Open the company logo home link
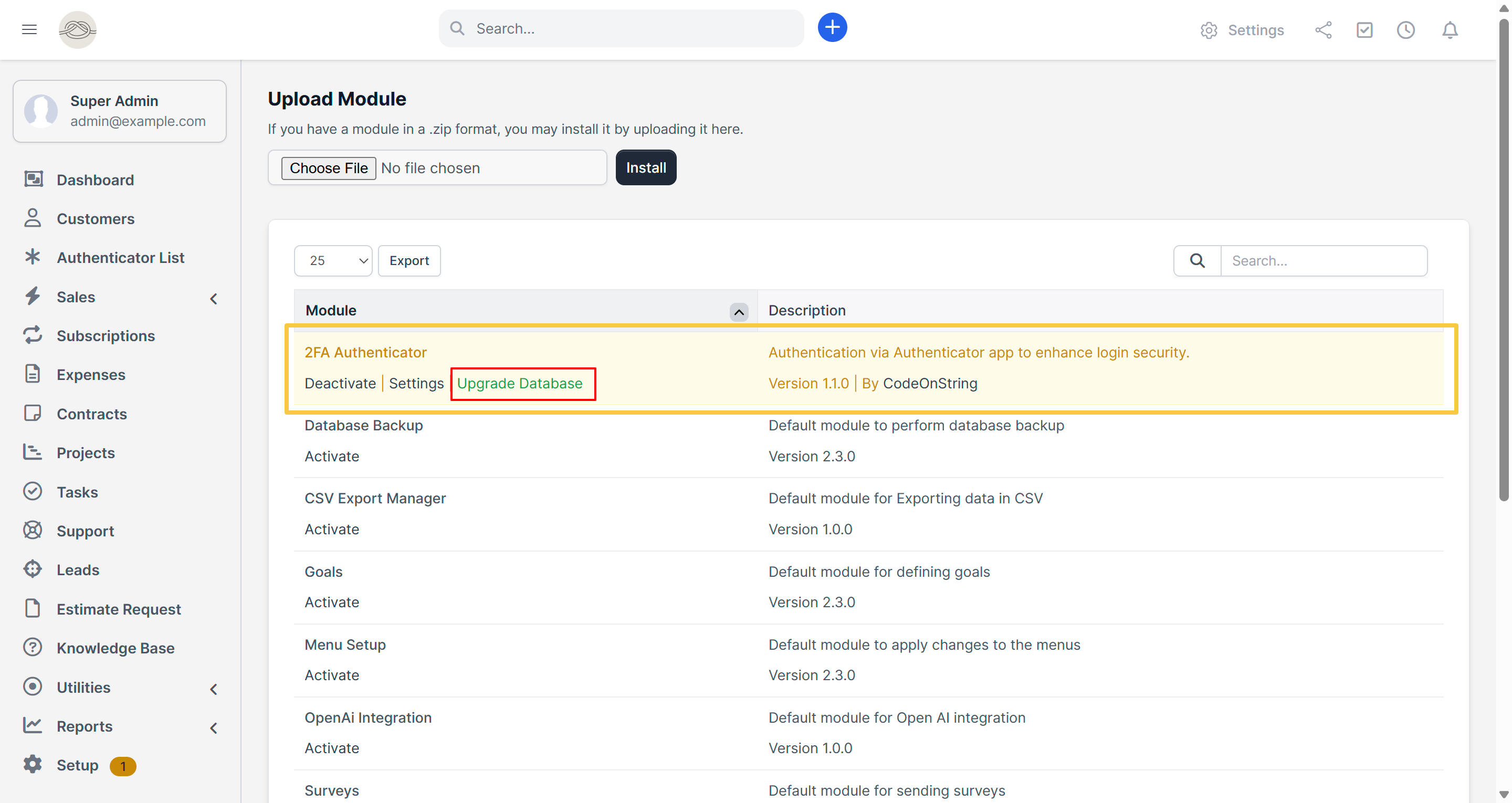The height and width of the screenshot is (803, 1512). pos(78,29)
